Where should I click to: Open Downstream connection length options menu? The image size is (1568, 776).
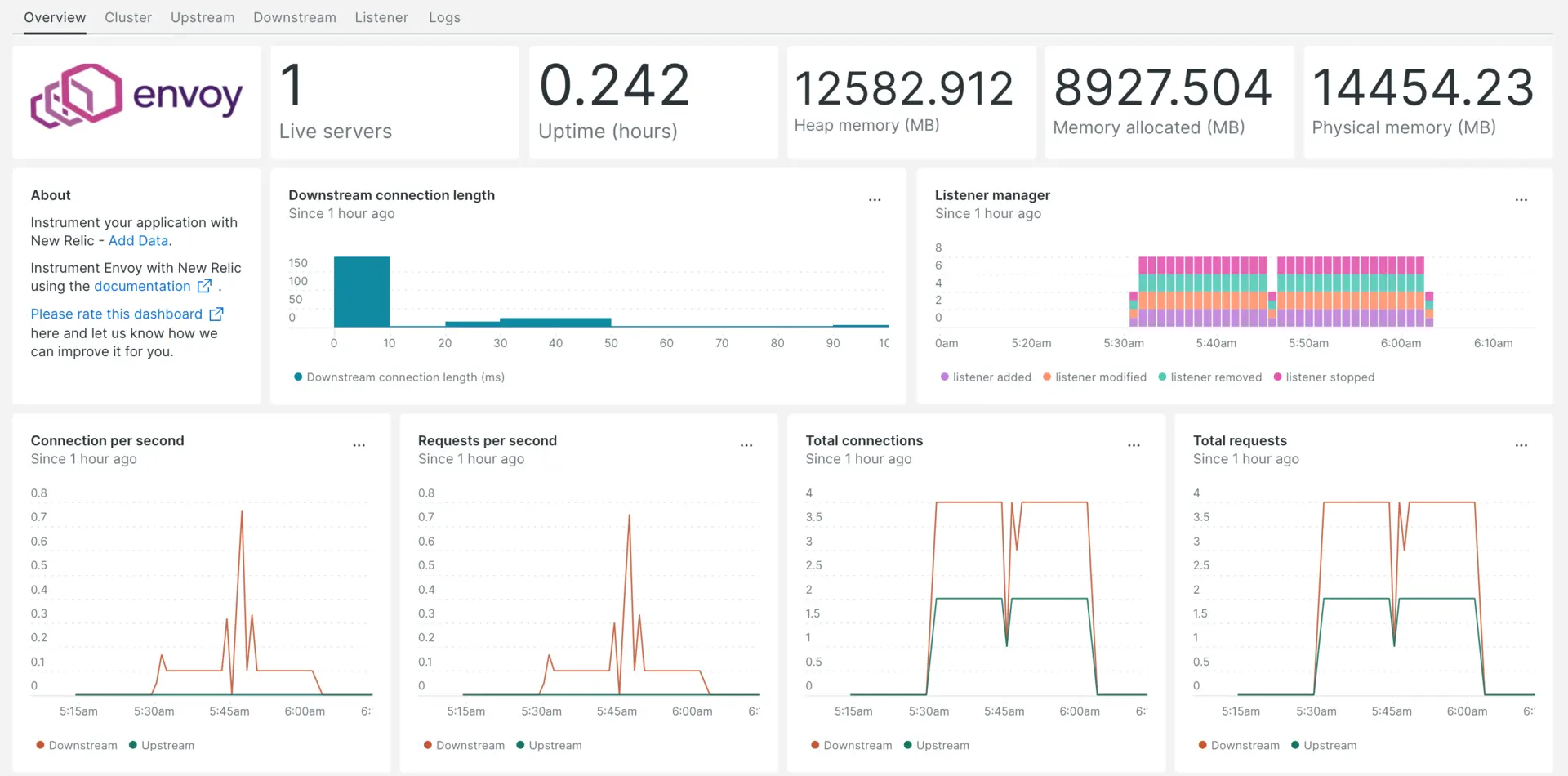point(875,200)
